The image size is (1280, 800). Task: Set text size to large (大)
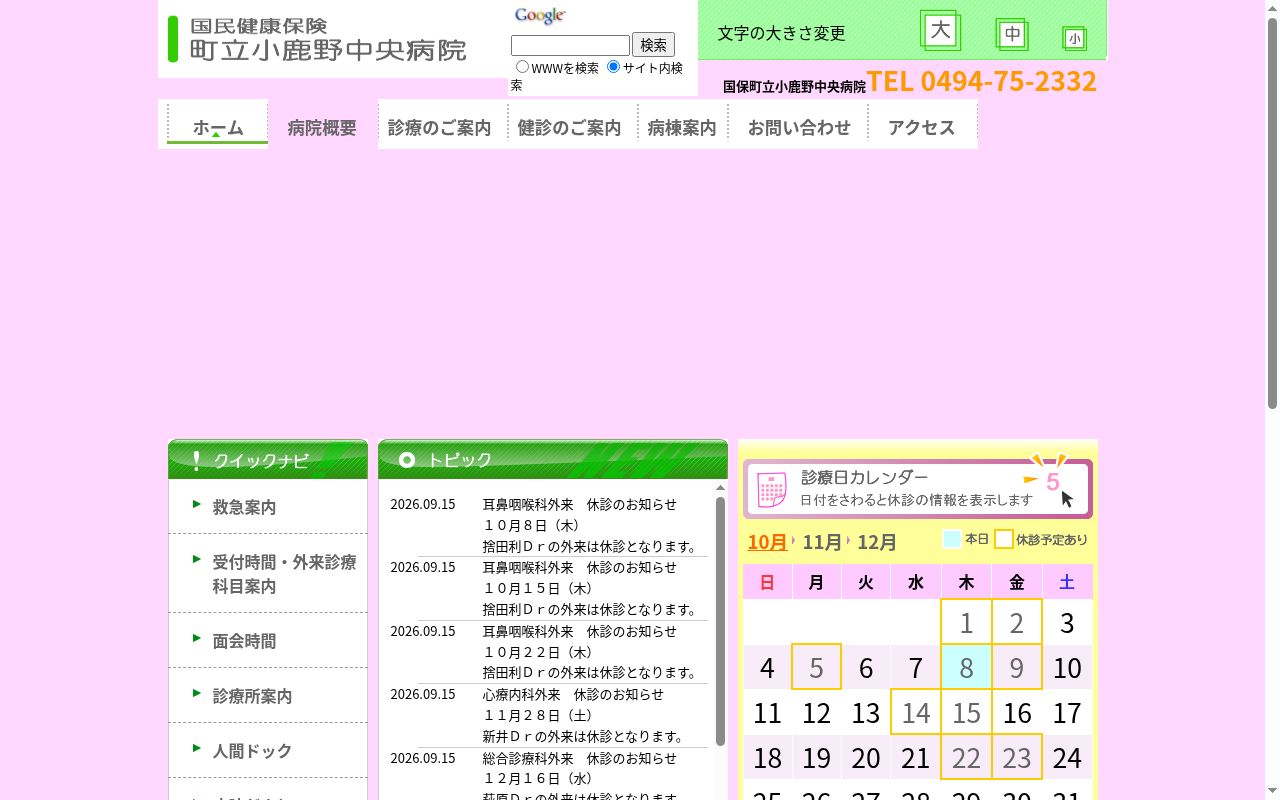(940, 31)
